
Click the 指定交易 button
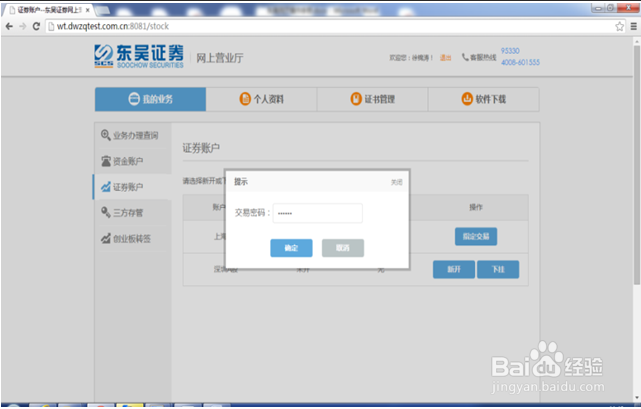[476, 236]
